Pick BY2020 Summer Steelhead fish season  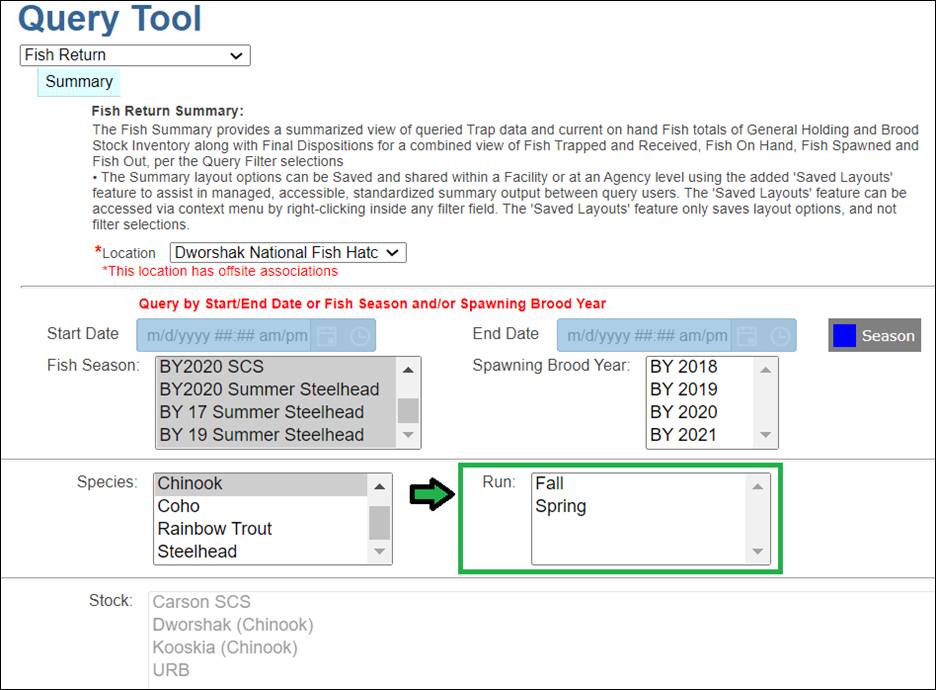coord(269,389)
